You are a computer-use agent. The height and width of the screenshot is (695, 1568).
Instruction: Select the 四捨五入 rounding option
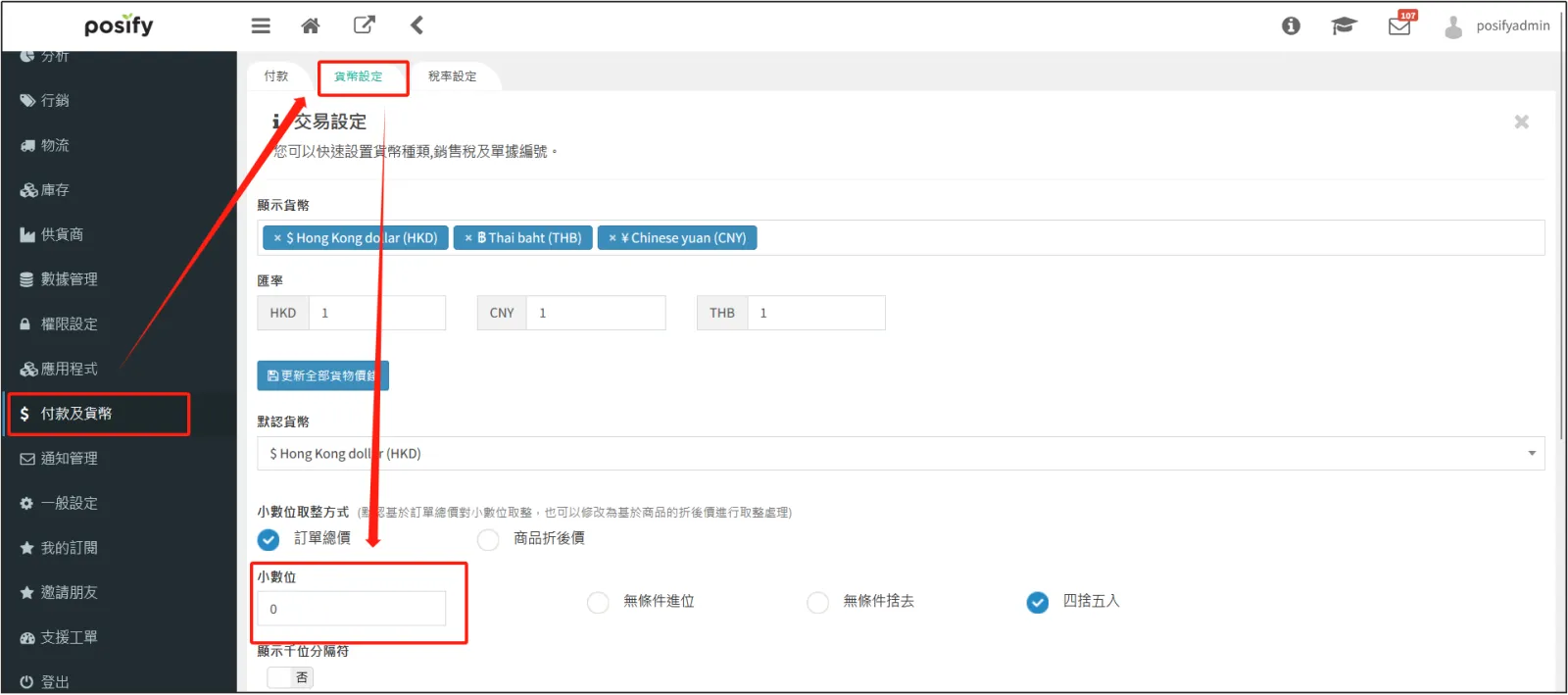pyautogui.click(x=1038, y=602)
